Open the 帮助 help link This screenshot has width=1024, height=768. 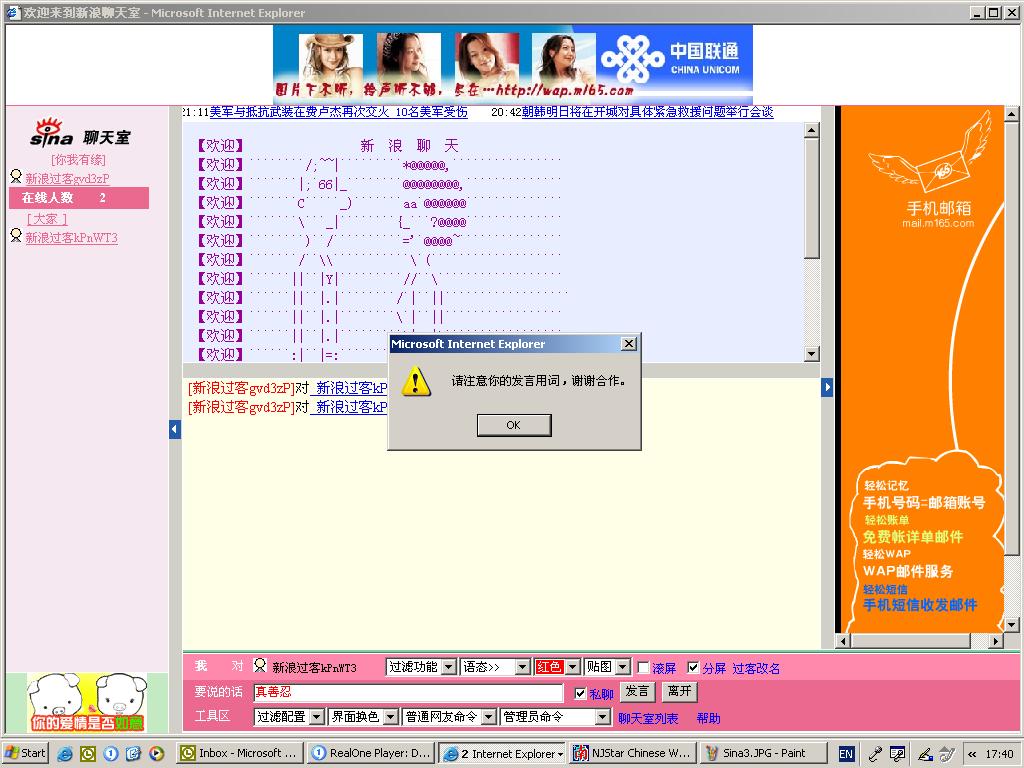tap(708, 718)
